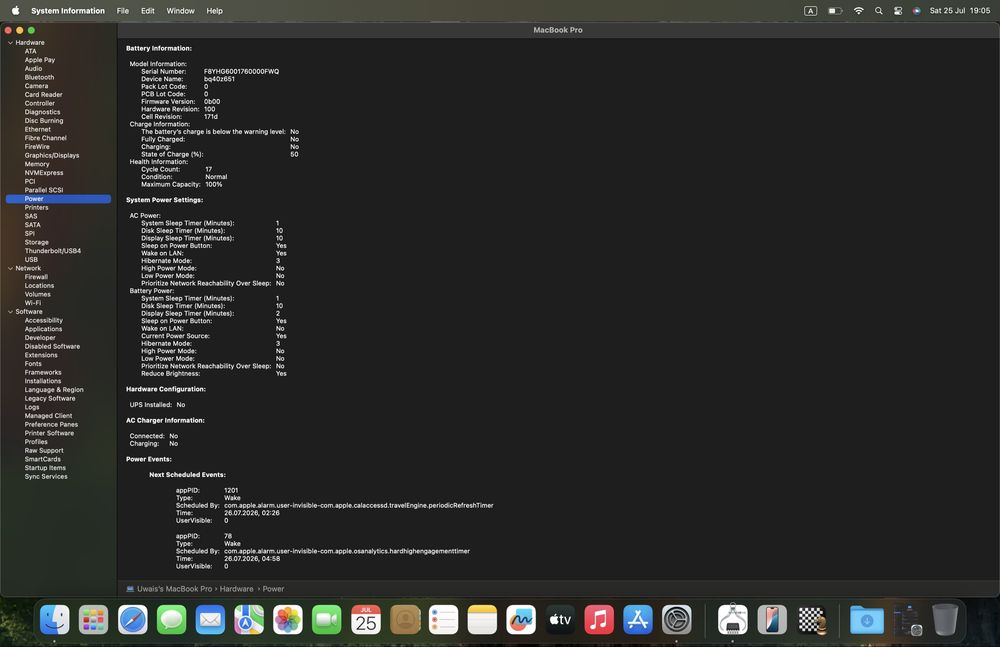Collapse the Hardware section chevron
Screen dimensions: 1000x647
[x=10, y=43]
